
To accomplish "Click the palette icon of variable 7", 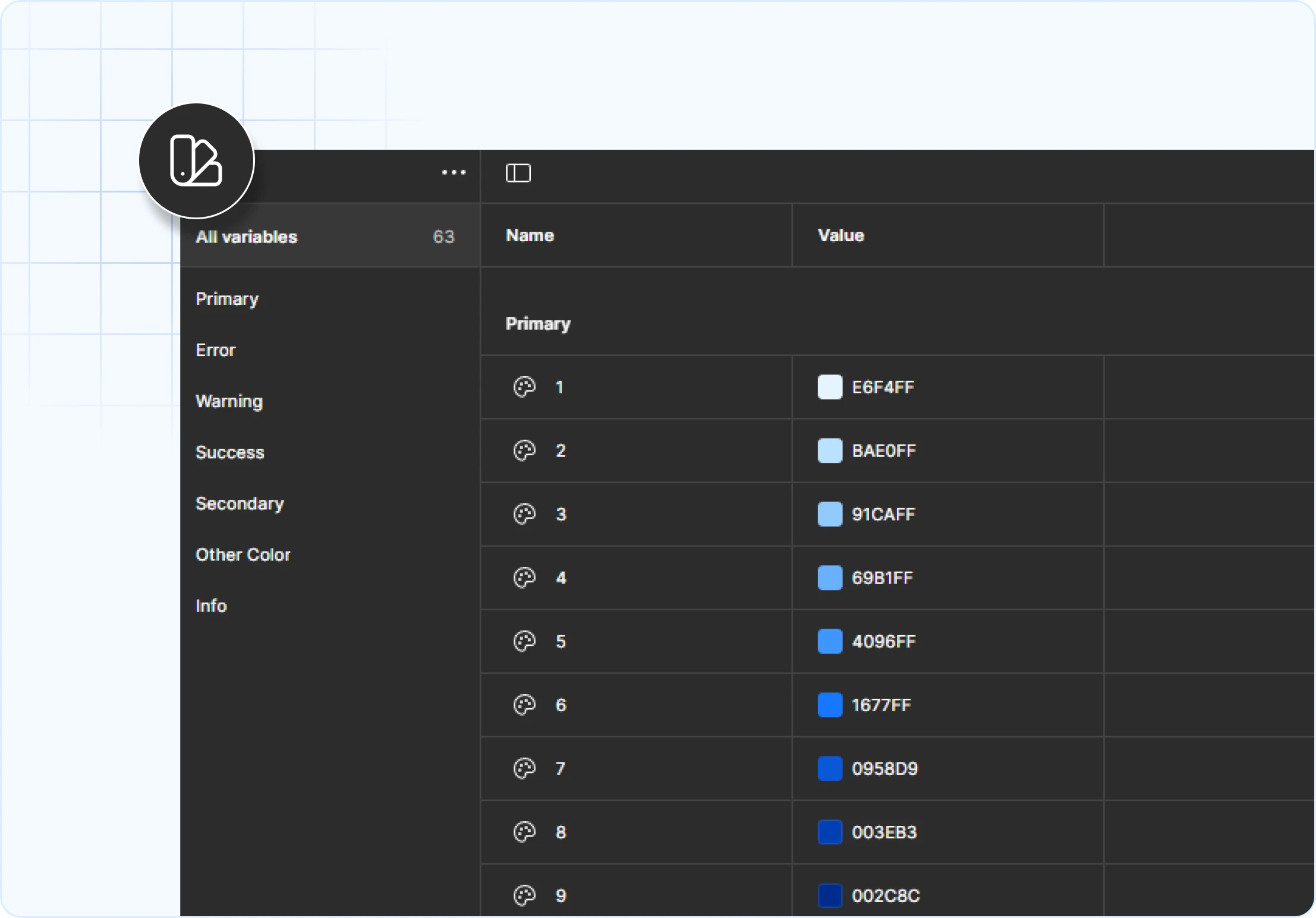I will [x=524, y=768].
